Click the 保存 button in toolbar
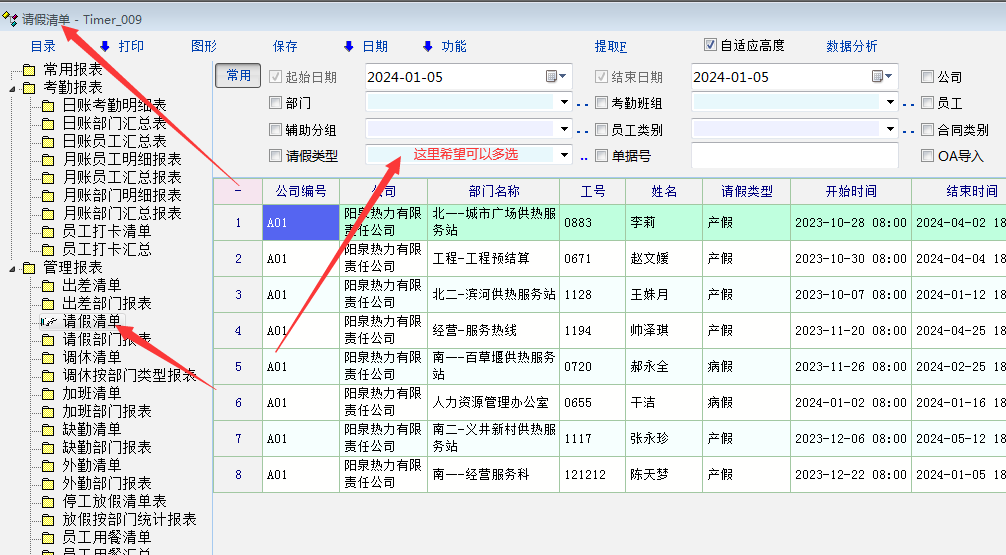 pos(285,46)
